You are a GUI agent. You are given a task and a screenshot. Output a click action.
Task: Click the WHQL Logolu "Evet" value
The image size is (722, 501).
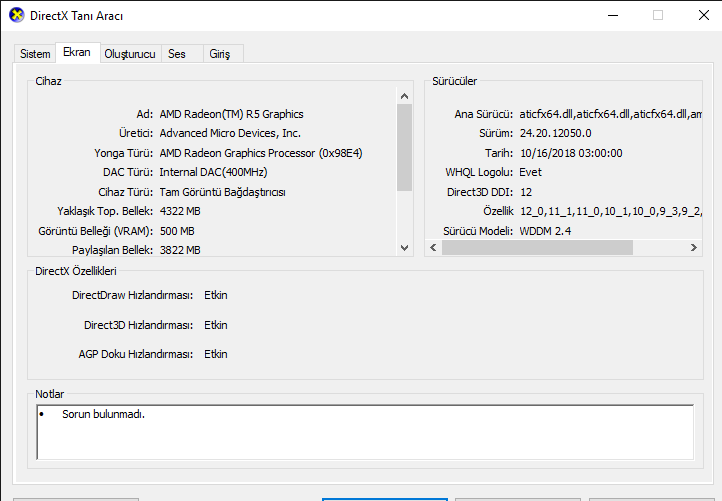click(x=530, y=172)
